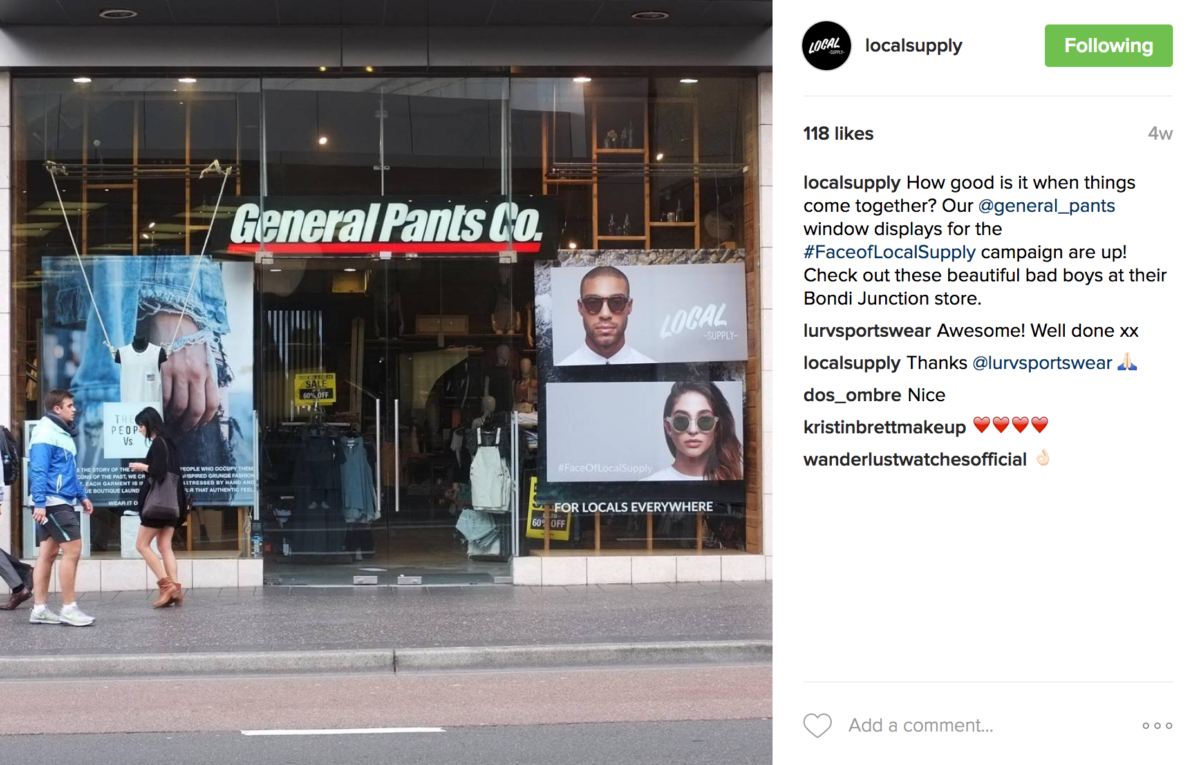1200x765 pixels.
Task: Like the post with the heart icon
Action: (x=817, y=726)
